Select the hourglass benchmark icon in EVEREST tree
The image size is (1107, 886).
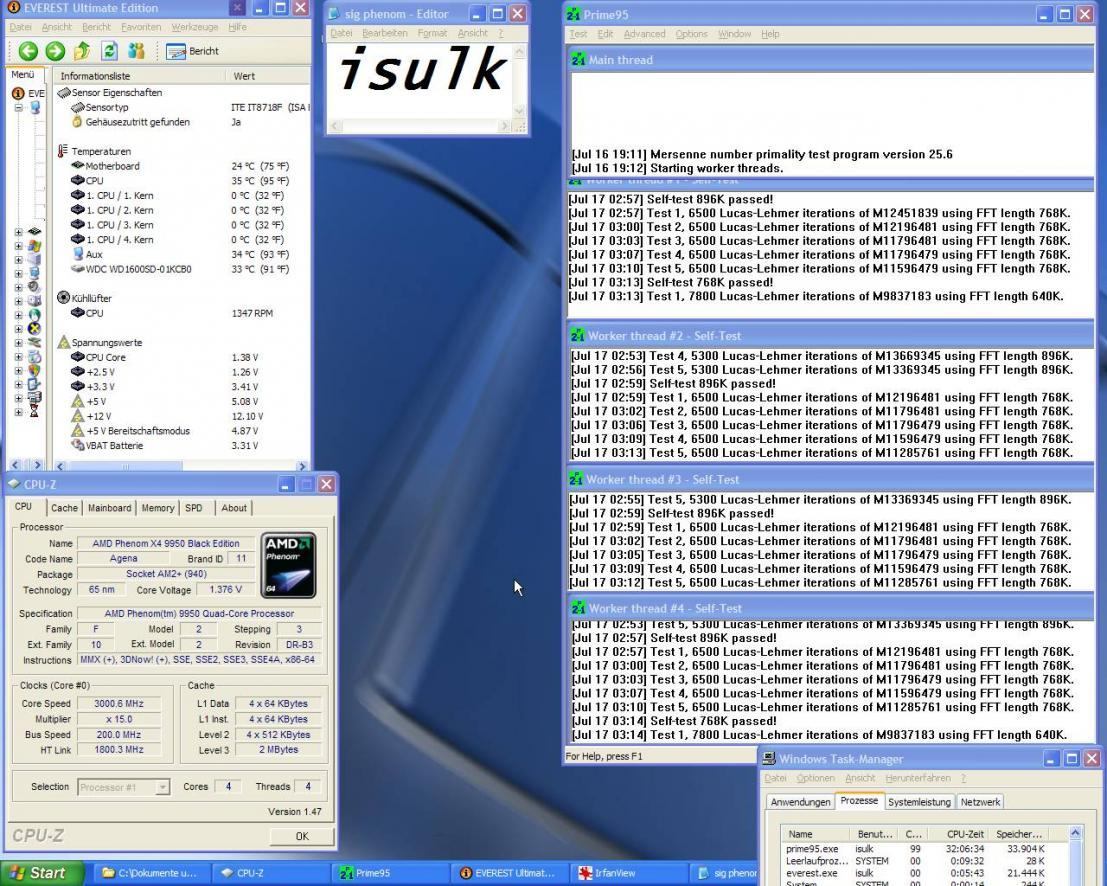(34, 411)
